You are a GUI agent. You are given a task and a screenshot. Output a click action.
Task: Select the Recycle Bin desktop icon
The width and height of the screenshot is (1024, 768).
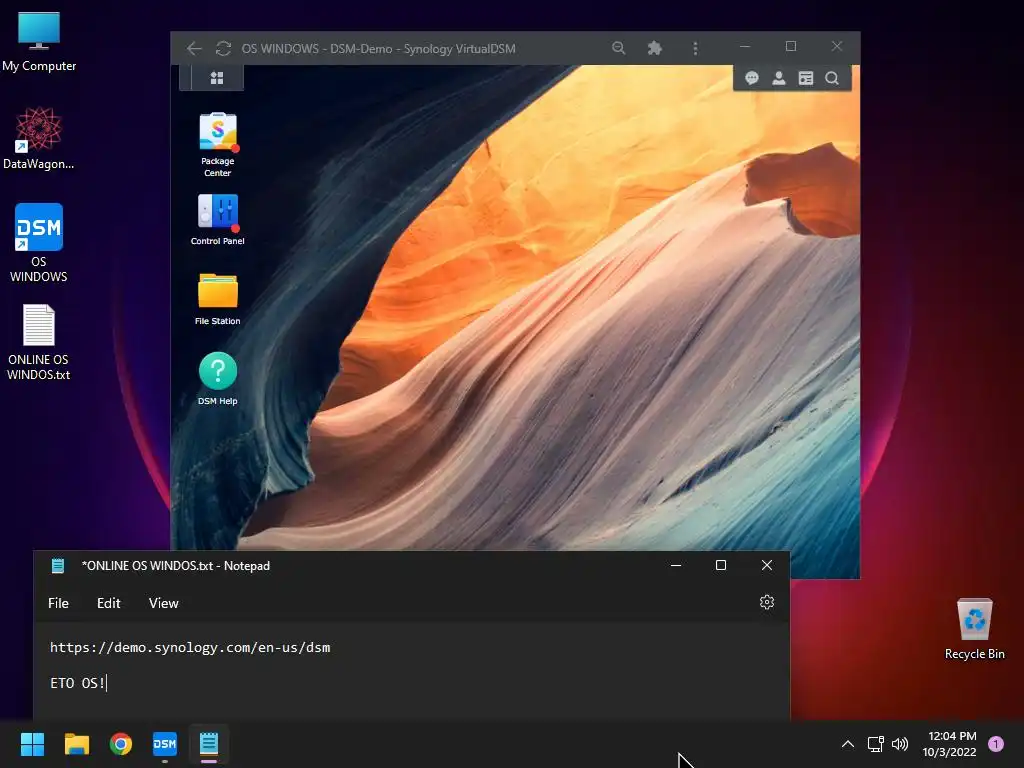[x=974, y=630]
